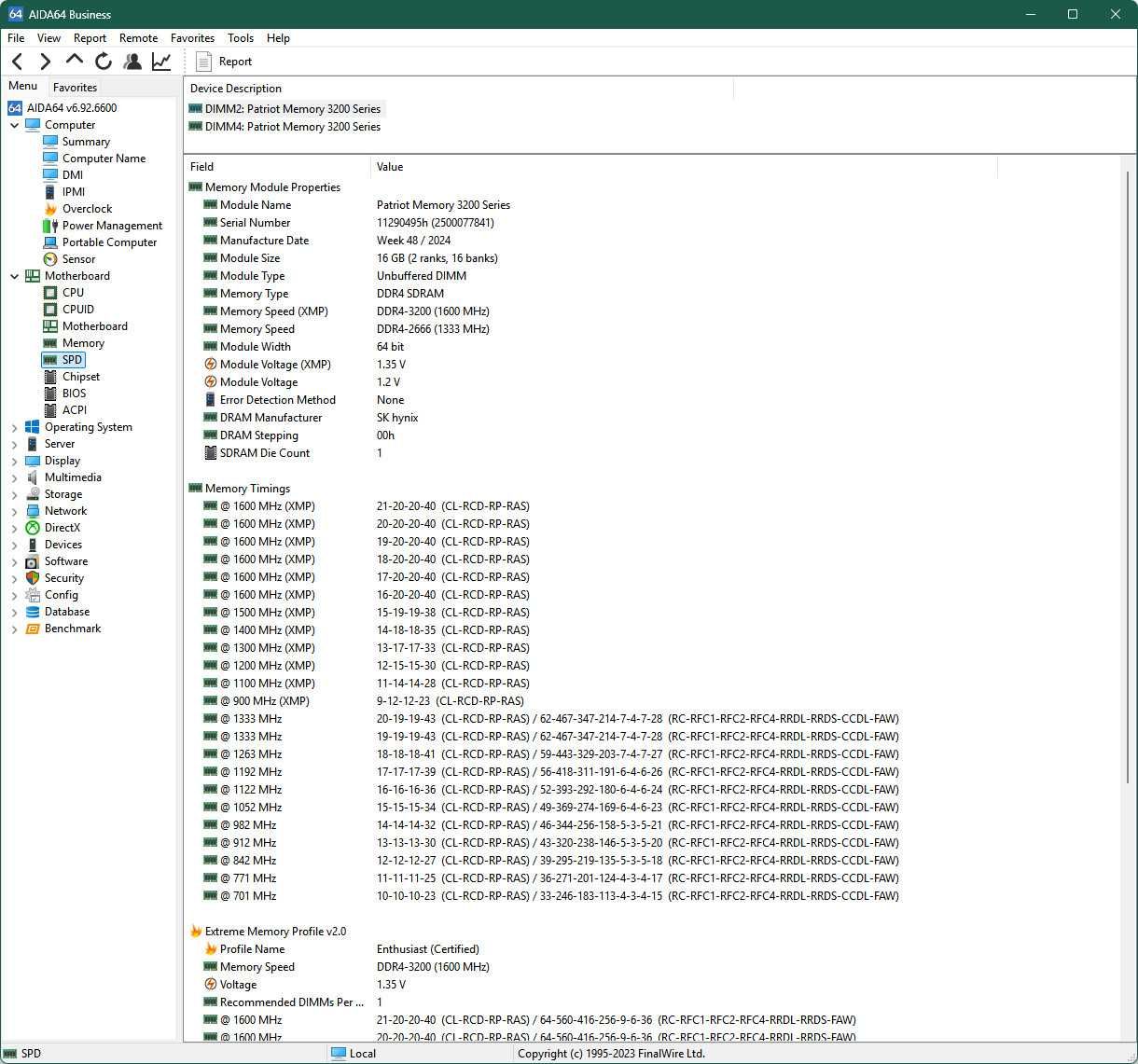Expand the Multimedia tree node
1138x1064 pixels.
pyautogui.click(x=15, y=477)
